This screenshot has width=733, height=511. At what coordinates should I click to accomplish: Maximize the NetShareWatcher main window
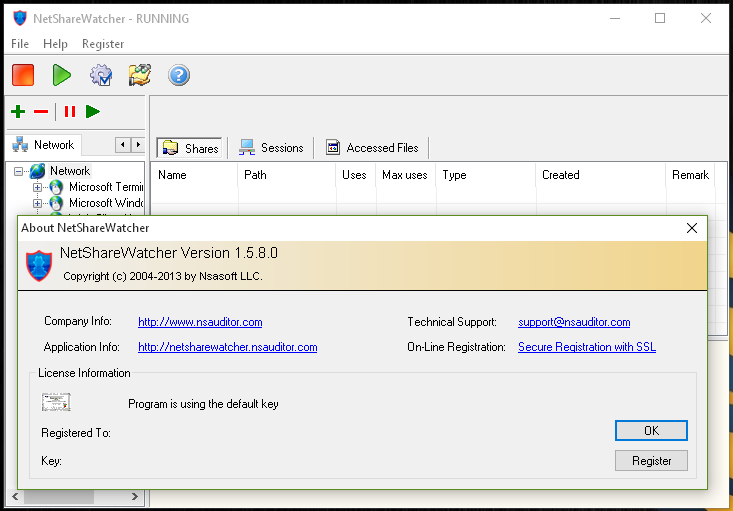click(x=660, y=18)
